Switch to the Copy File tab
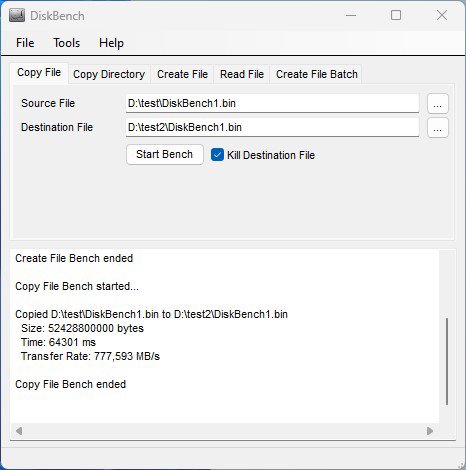Screen dimensions: 466x470 pyautogui.click(x=39, y=73)
